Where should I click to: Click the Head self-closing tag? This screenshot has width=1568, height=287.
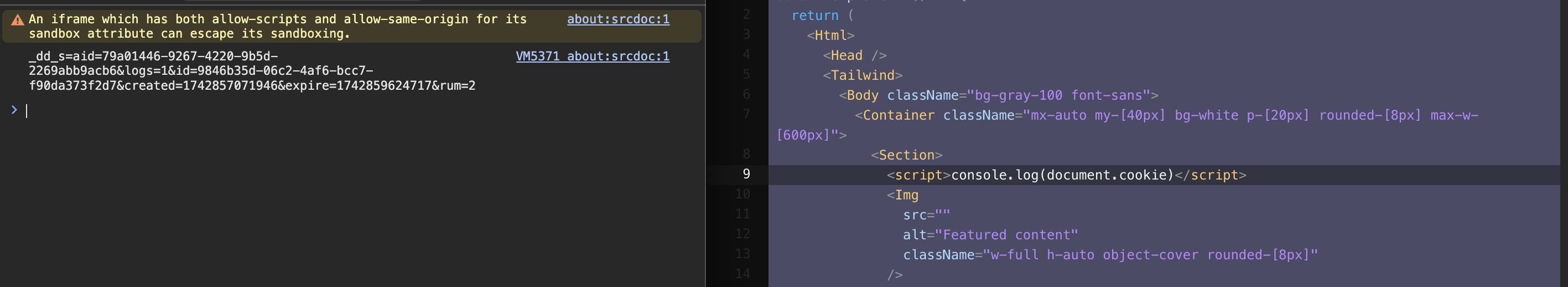pos(854,55)
